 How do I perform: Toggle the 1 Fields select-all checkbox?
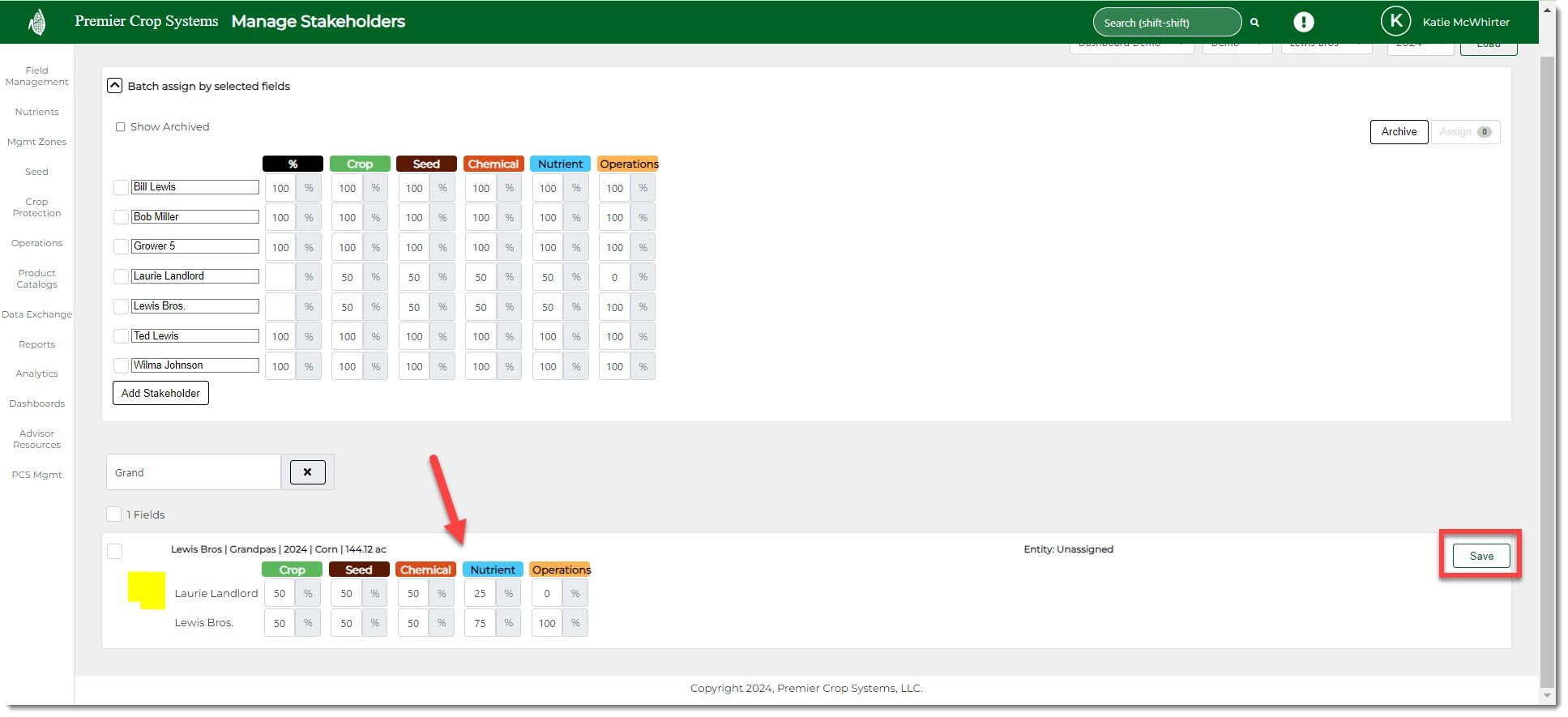pos(114,514)
